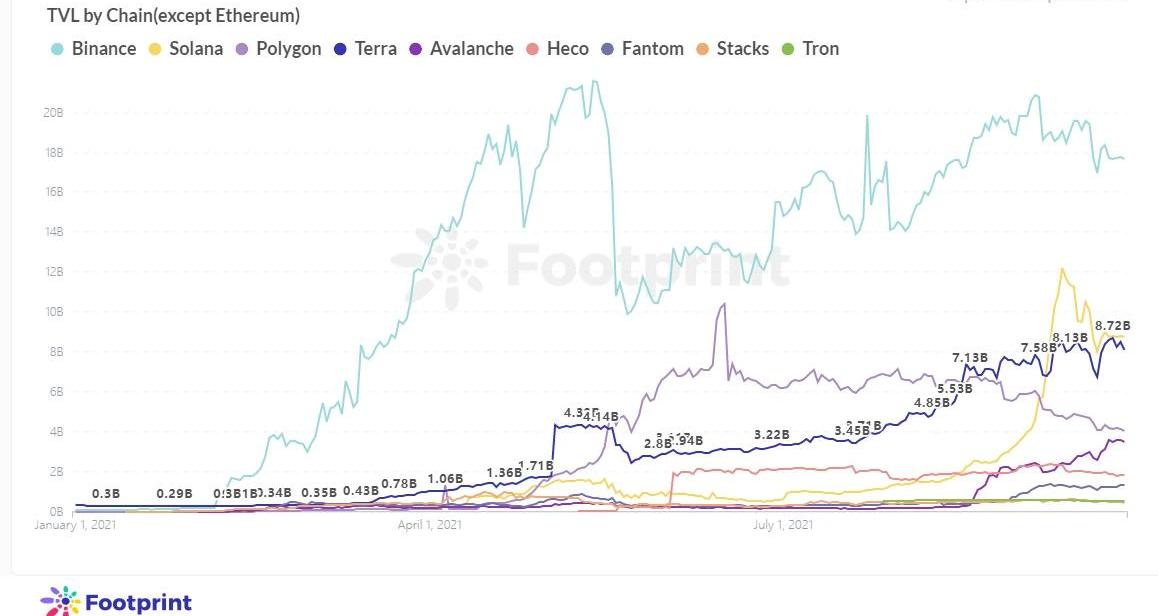Click the 8.72B Terra data label
Viewport: 1158px width, 616px height.
click(x=1112, y=326)
